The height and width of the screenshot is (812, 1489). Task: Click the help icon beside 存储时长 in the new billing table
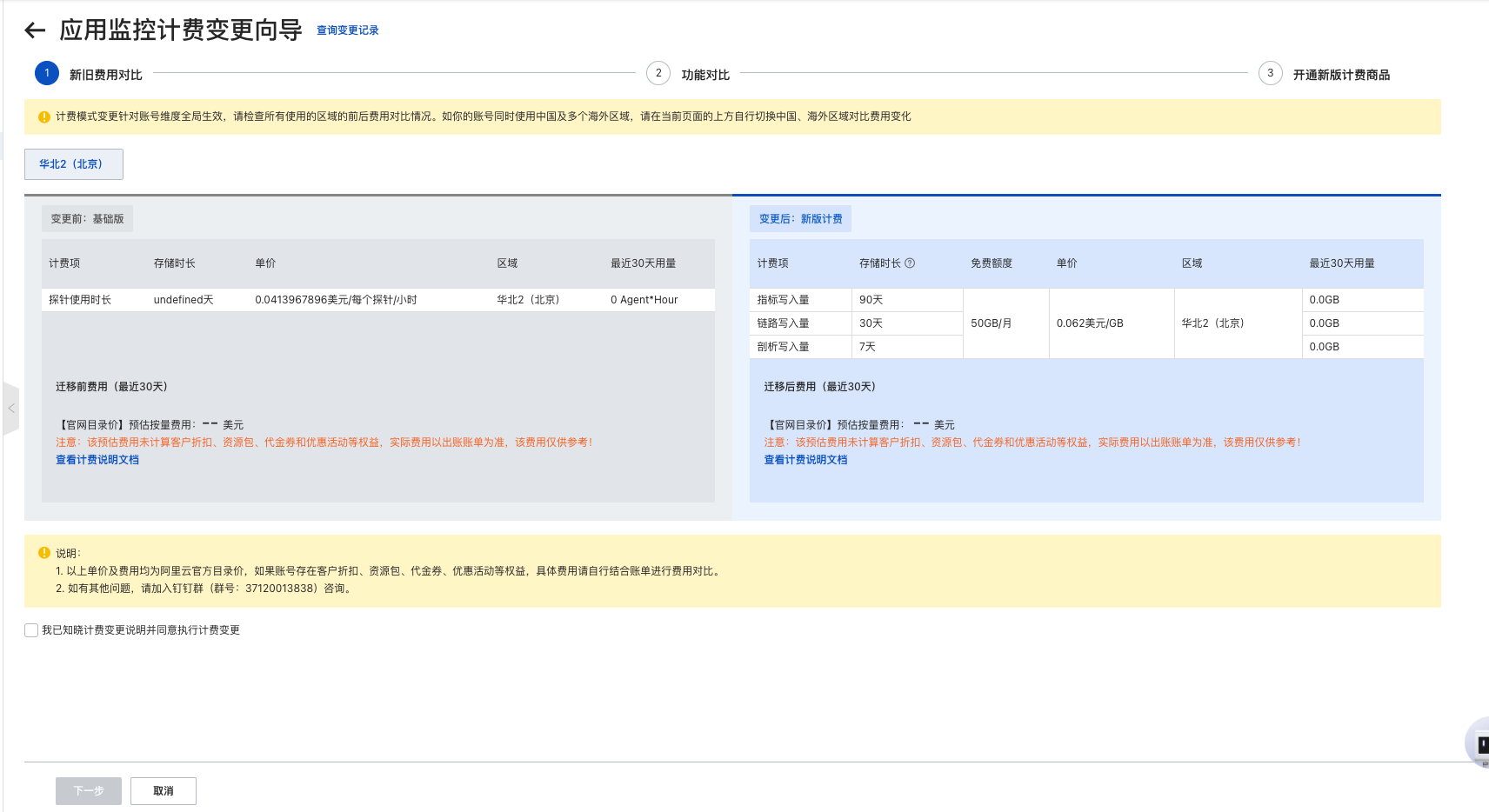click(910, 263)
